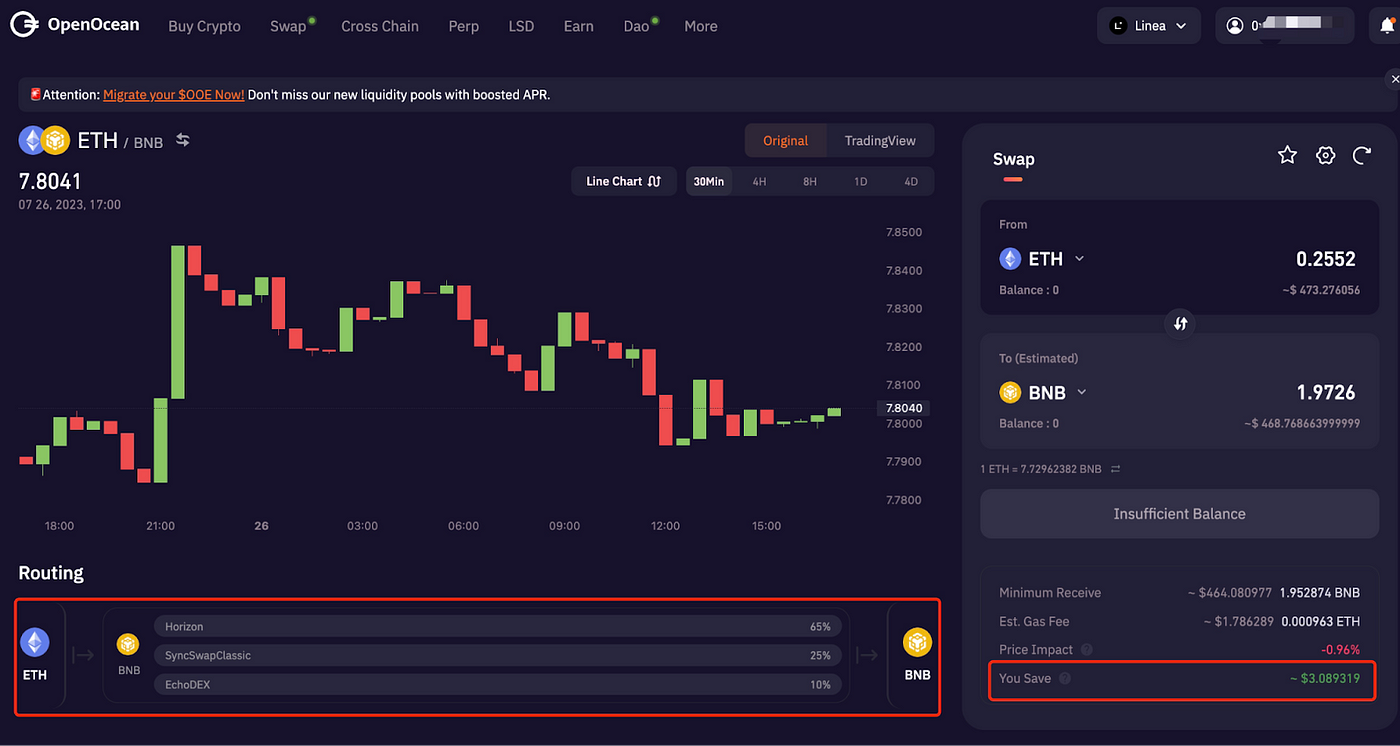Click the Est. Gas Fee value 0.000963 ETH

point(1321,622)
